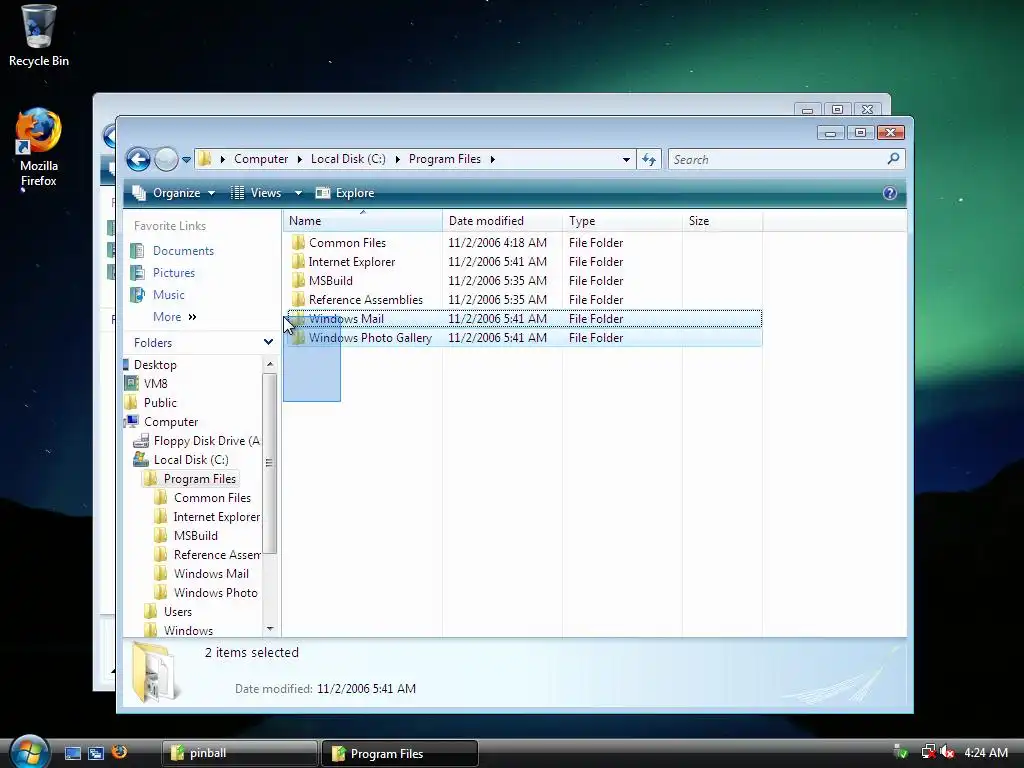Image resolution: width=1024 pixels, height=768 pixels.
Task: Select Windows Mail in folder tree
Action: tap(211, 573)
